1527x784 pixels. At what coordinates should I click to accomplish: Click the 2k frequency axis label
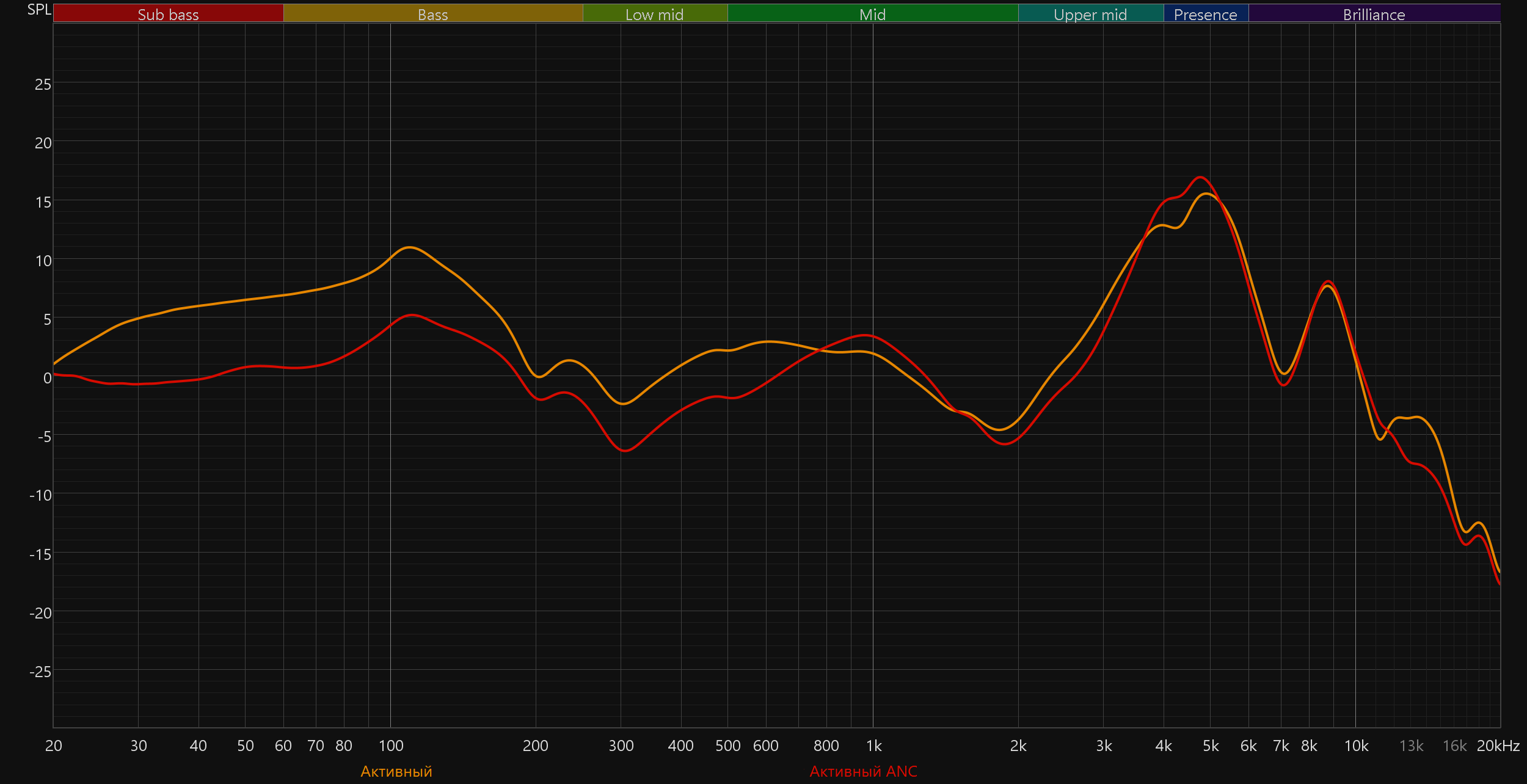(1018, 746)
